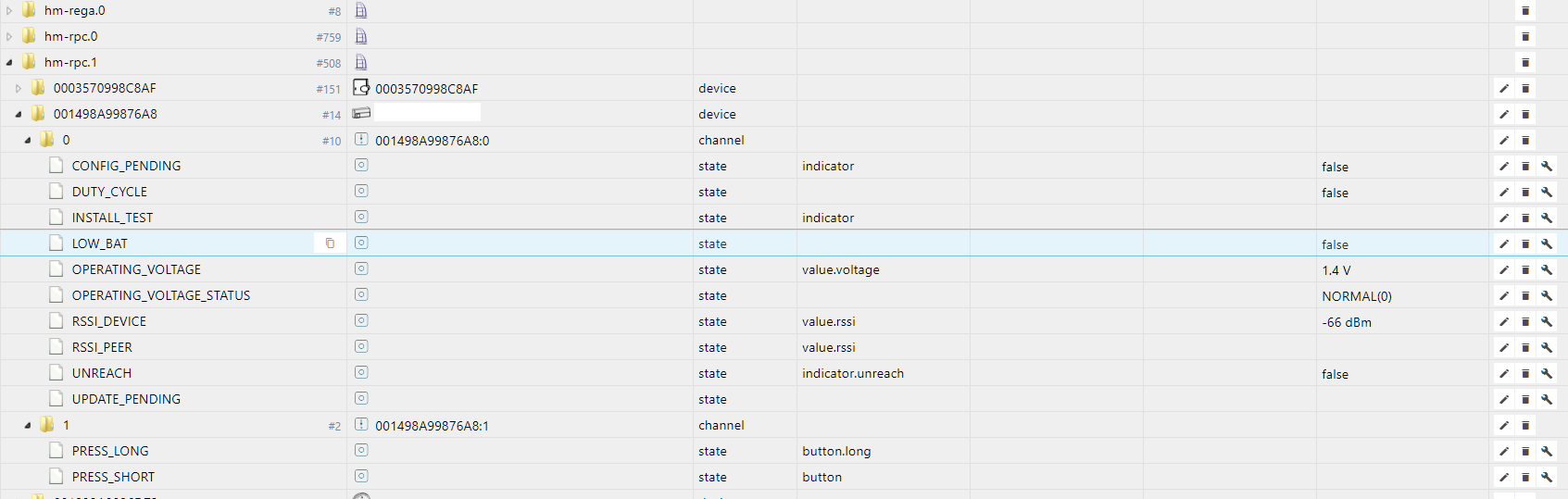Click the RSSI_DEVICE value -66 dBm
This screenshot has height=499, width=1568.
point(1346,322)
